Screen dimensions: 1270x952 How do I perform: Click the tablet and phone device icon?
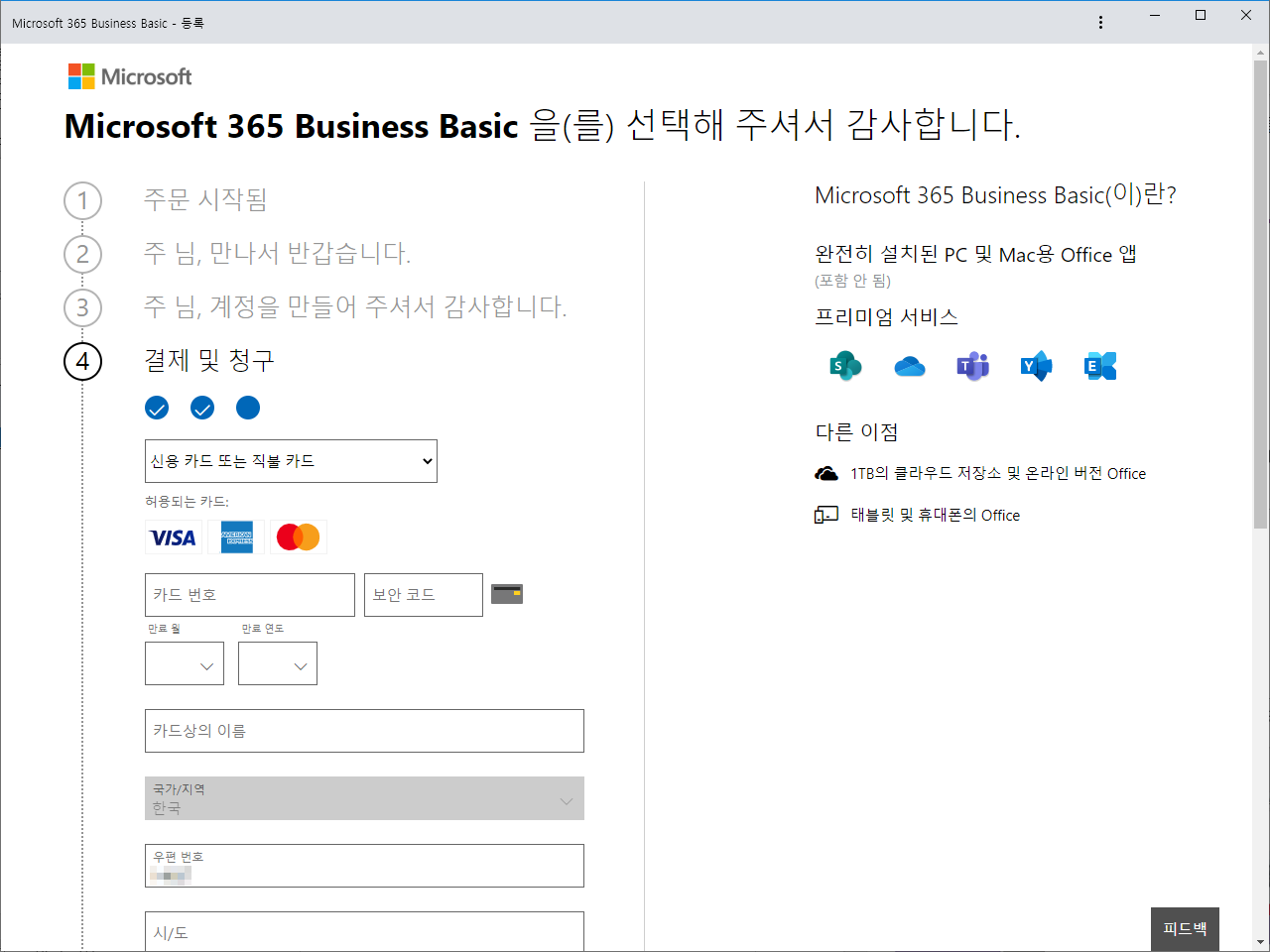click(x=826, y=515)
